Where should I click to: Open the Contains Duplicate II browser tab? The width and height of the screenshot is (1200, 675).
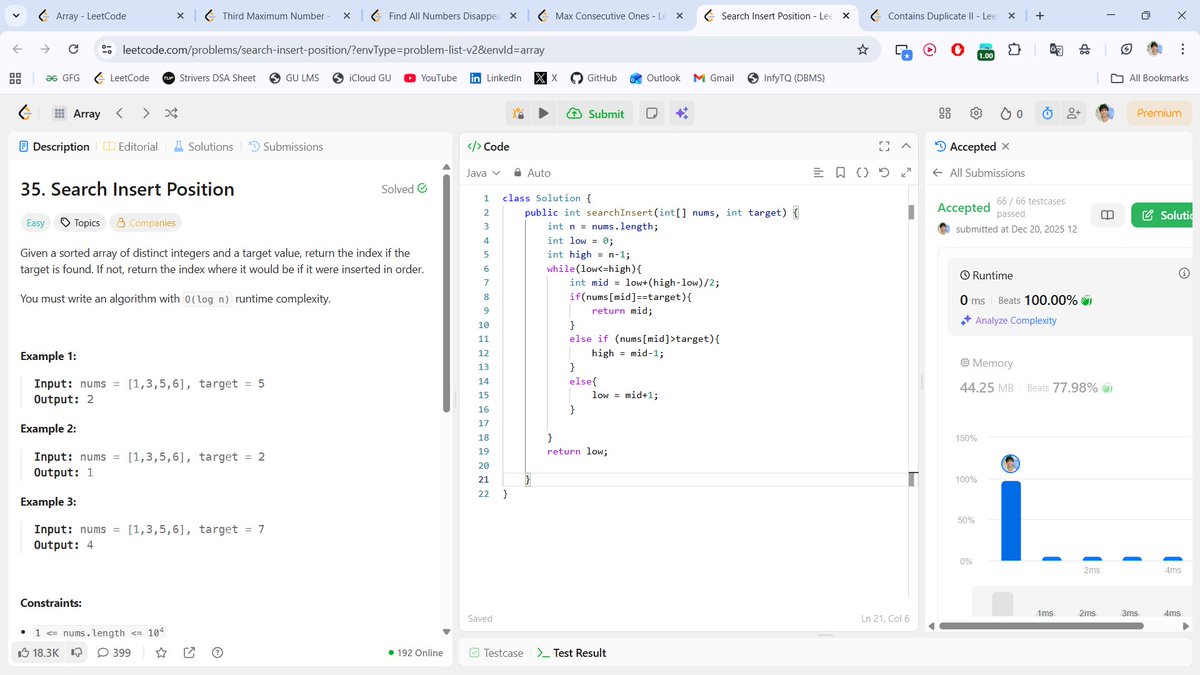pyautogui.click(x=938, y=16)
